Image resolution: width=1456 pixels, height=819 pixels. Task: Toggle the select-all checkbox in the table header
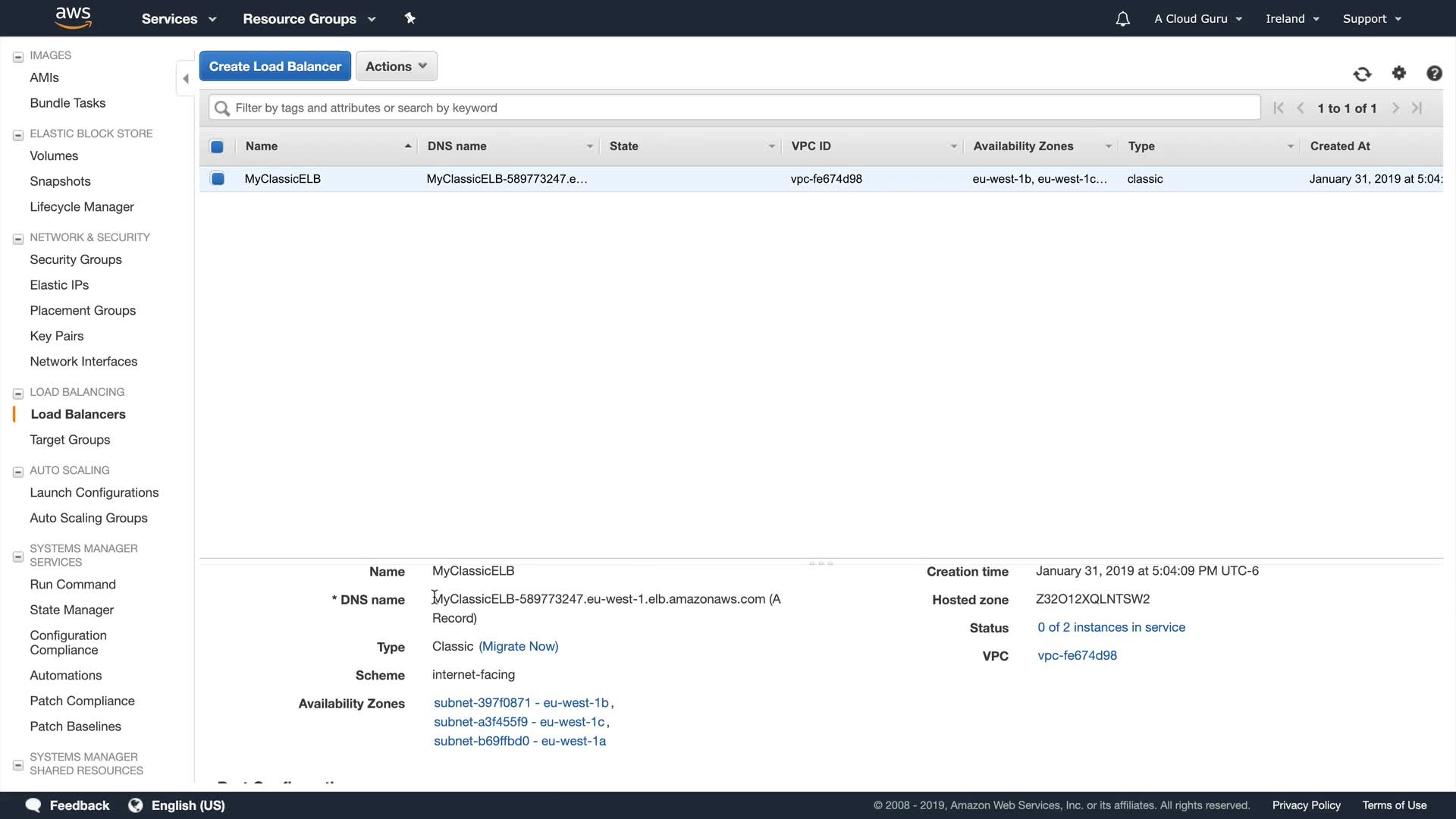point(217,146)
